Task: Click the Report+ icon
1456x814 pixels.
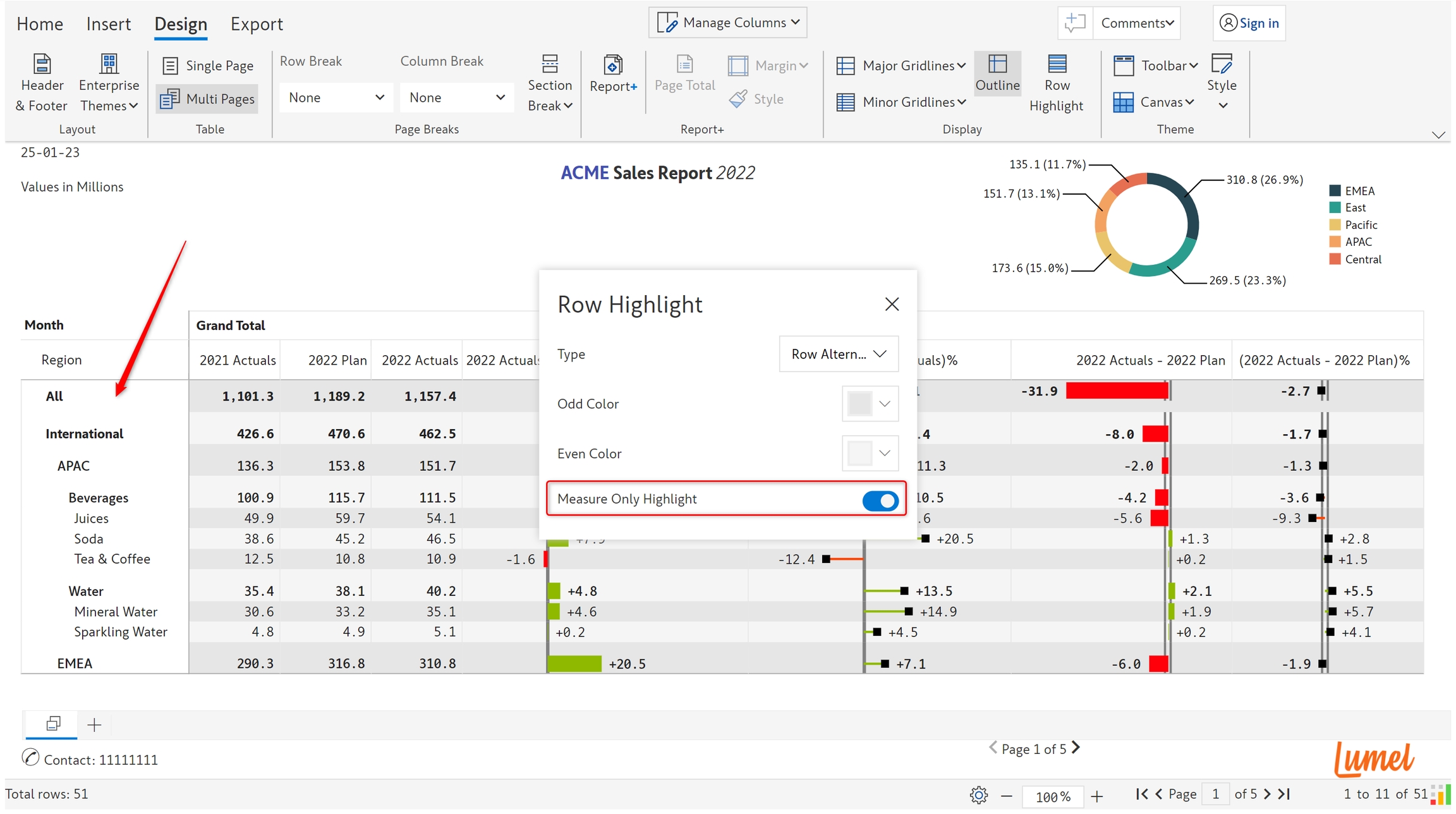Action: [613, 65]
